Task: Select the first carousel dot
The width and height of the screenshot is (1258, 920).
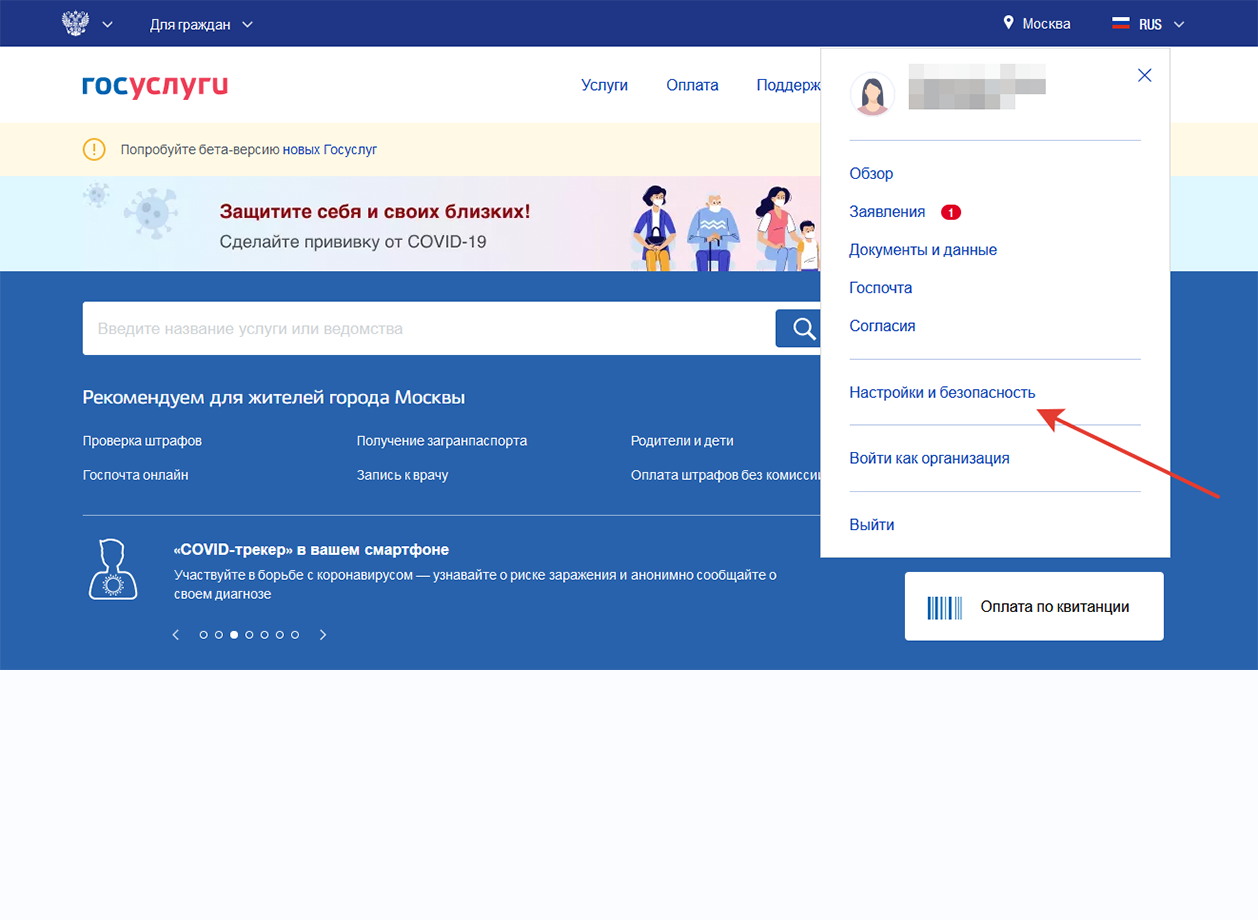Action: click(x=204, y=635)
